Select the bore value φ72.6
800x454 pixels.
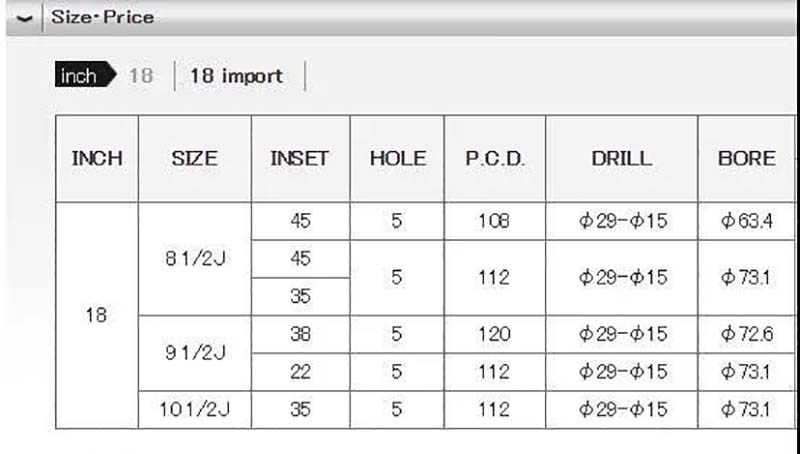(746, 334)
